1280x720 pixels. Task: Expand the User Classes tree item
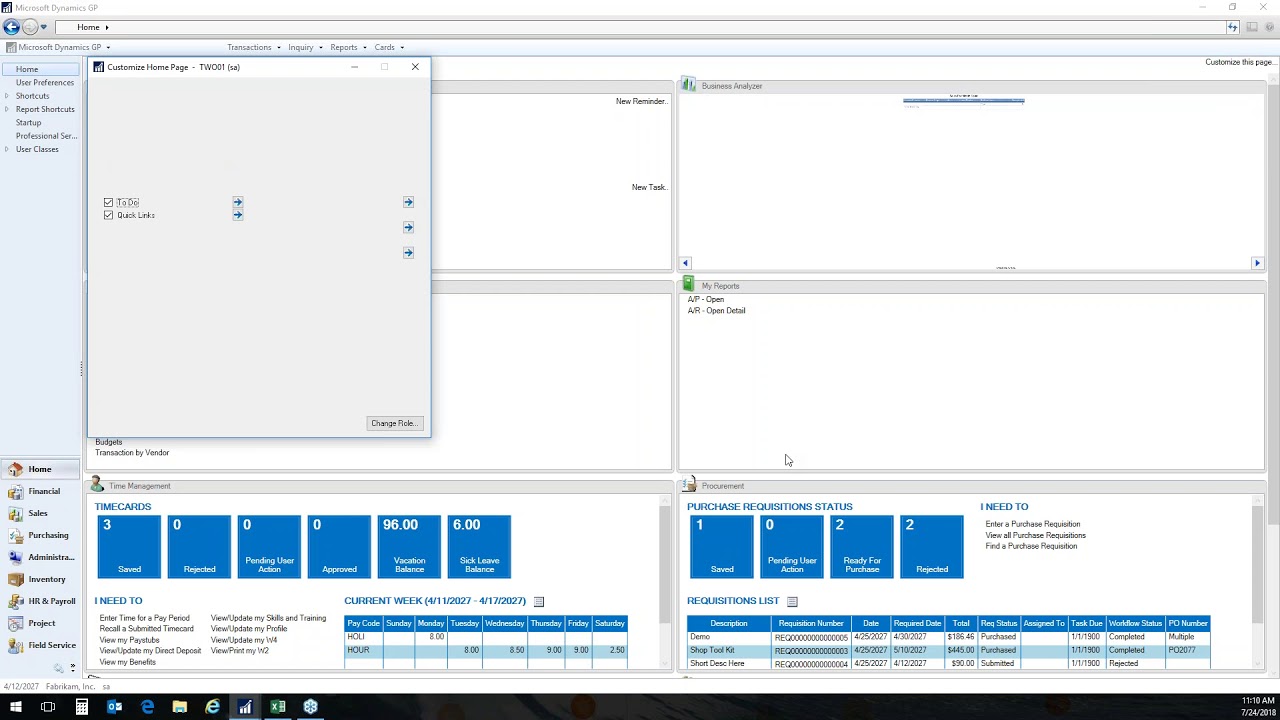(x=7, y=149)
